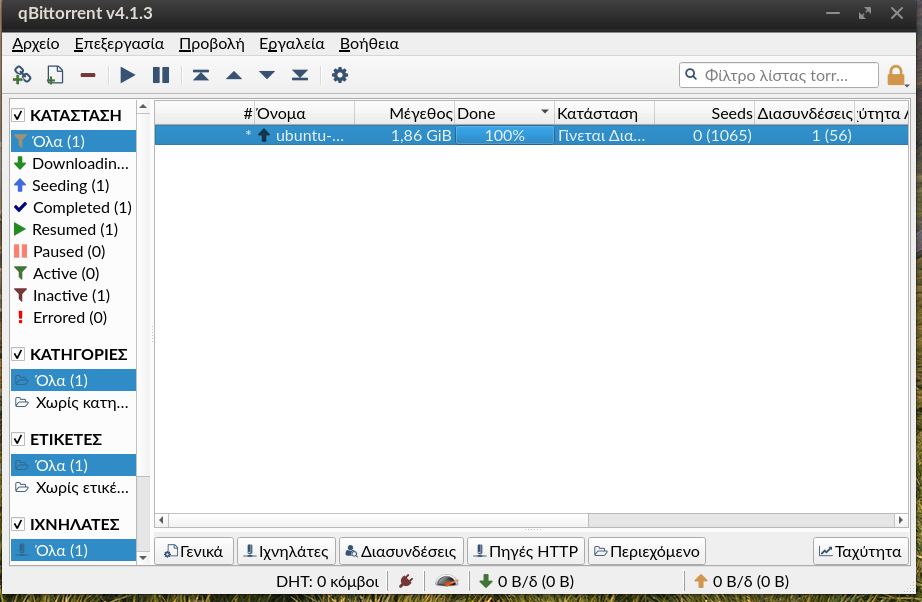Click the sidebar scroll up arrow
The width and height of the screenshot is (922, 602).
point(143,107)
